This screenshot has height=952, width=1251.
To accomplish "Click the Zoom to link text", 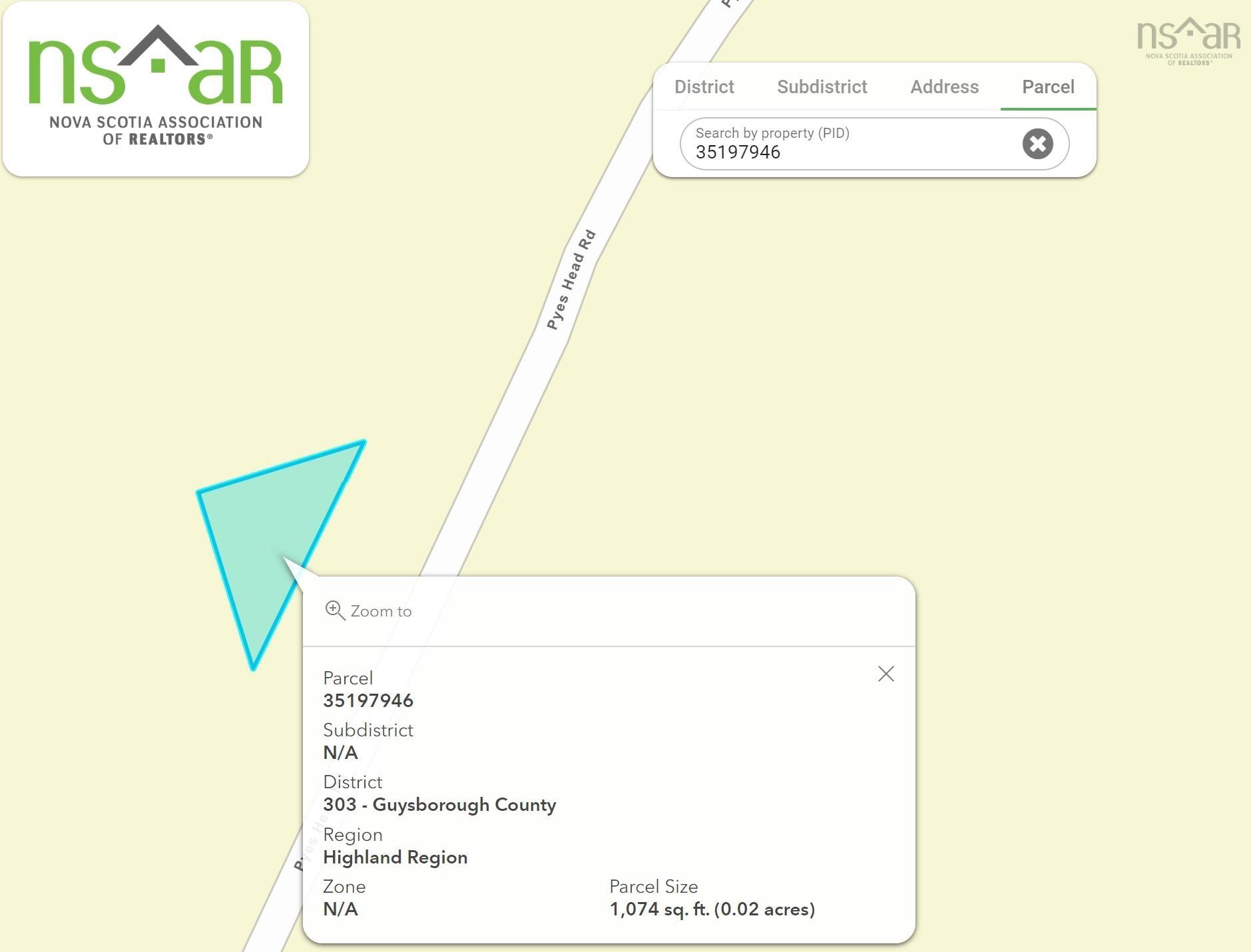I will pos(381,611).
